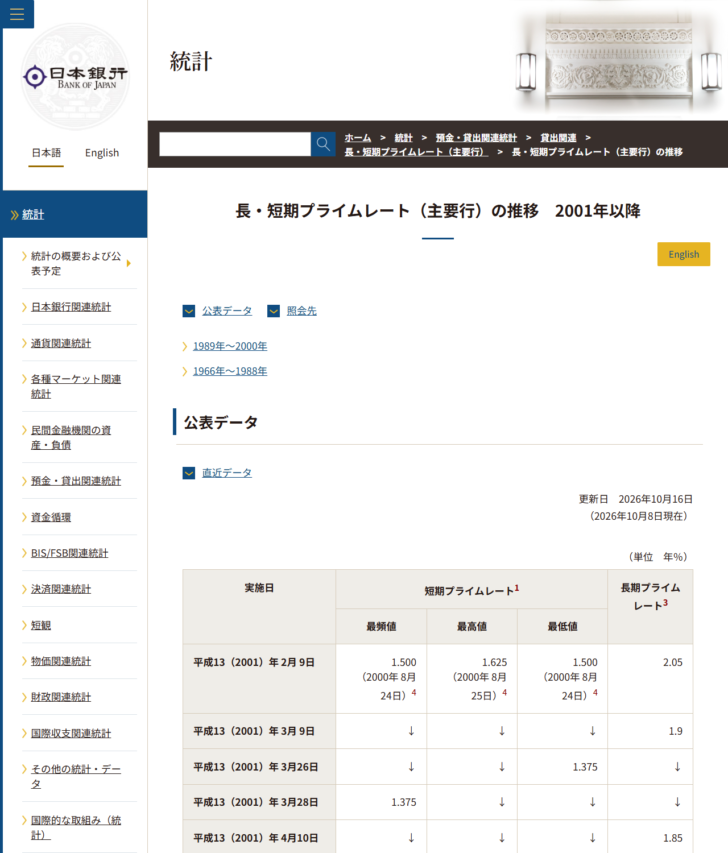Click the 1.625 highest rate value
Image resolution: width=728 pixels, height=853 pixels.
click(494, 663)
